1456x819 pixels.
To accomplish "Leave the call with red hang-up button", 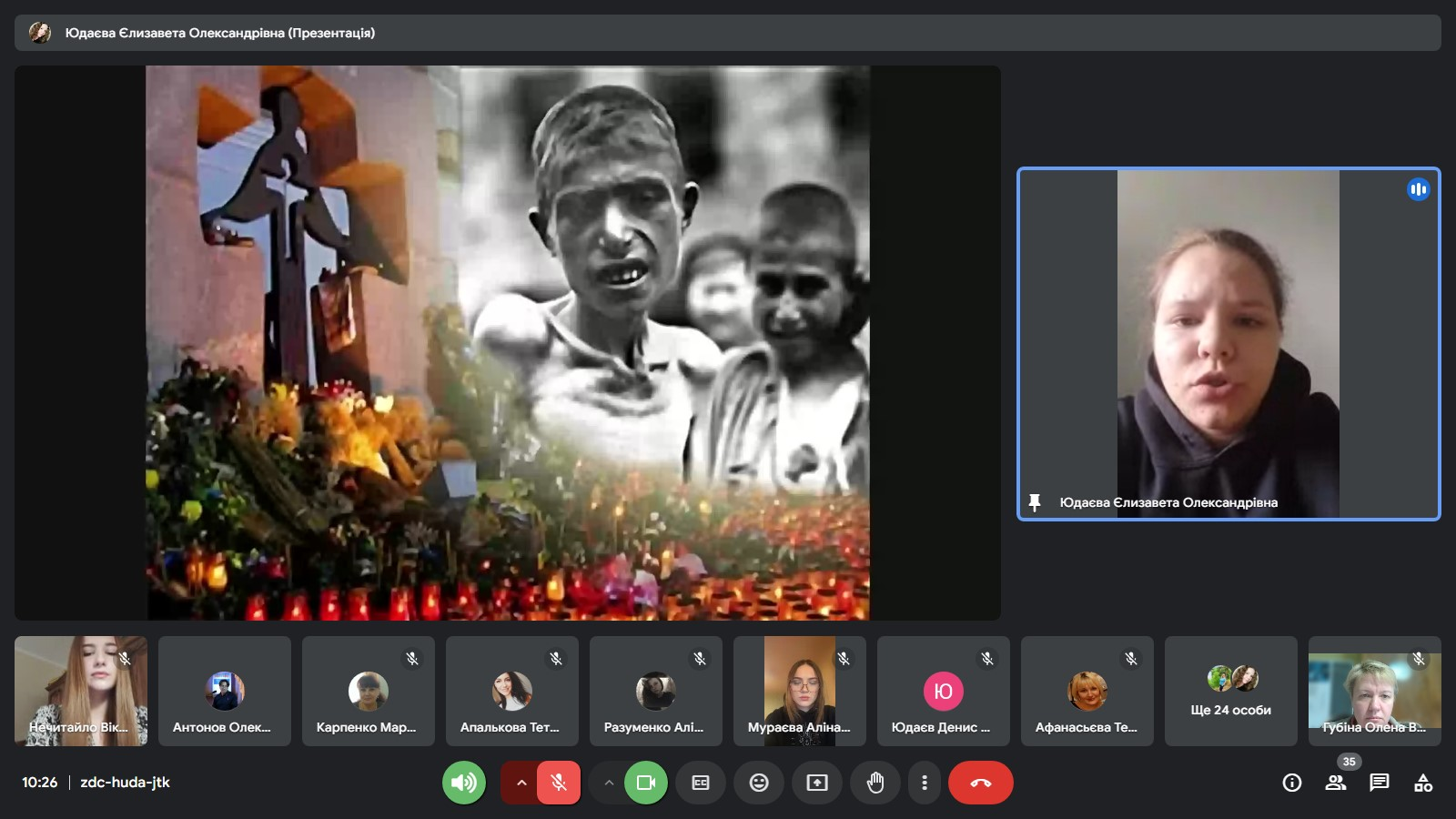I will [981, 783].
